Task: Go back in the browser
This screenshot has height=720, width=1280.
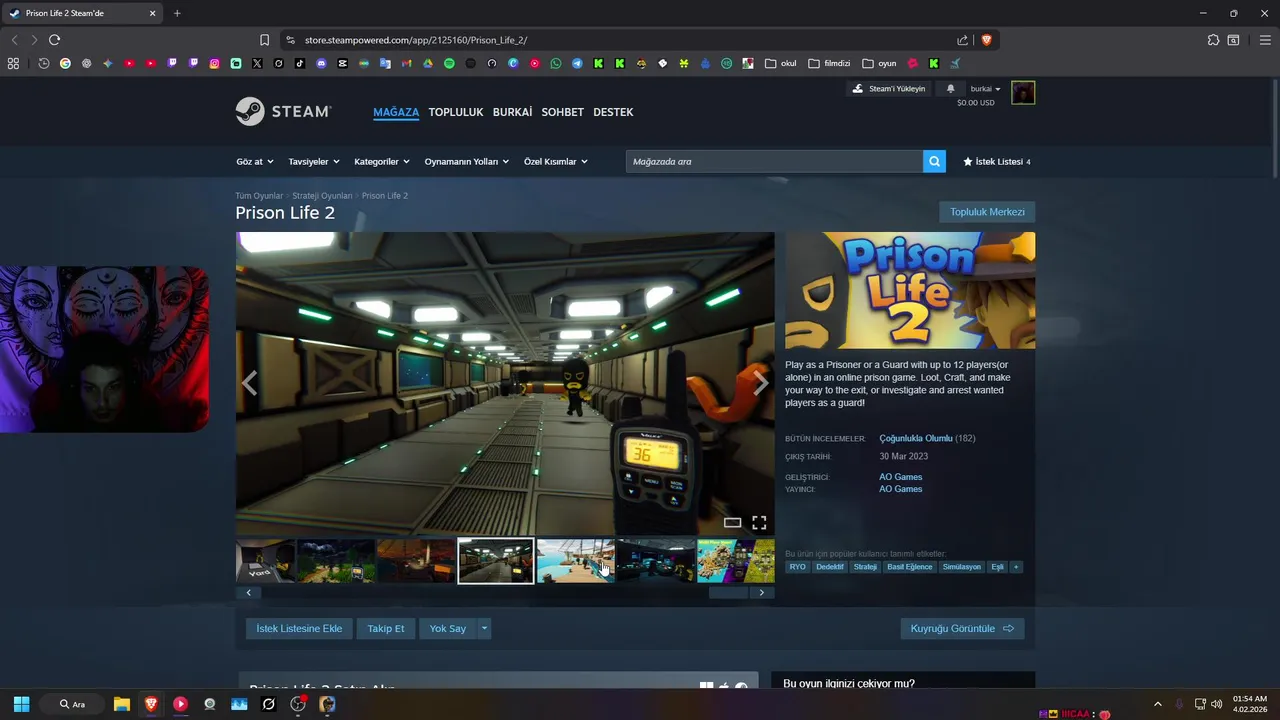Action: [14, 40]
